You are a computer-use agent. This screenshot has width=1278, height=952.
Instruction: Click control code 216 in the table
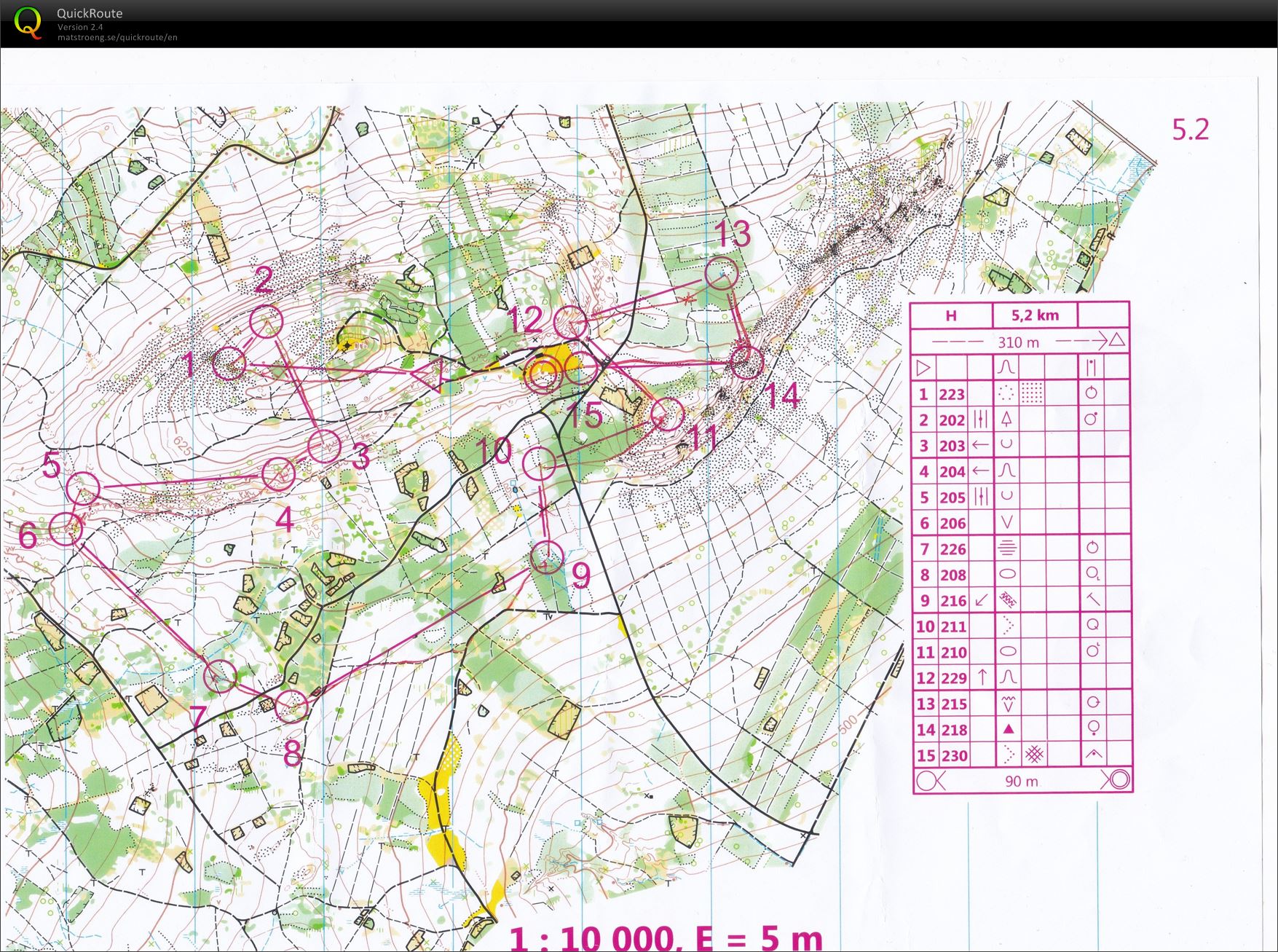[x=952, y=601]
